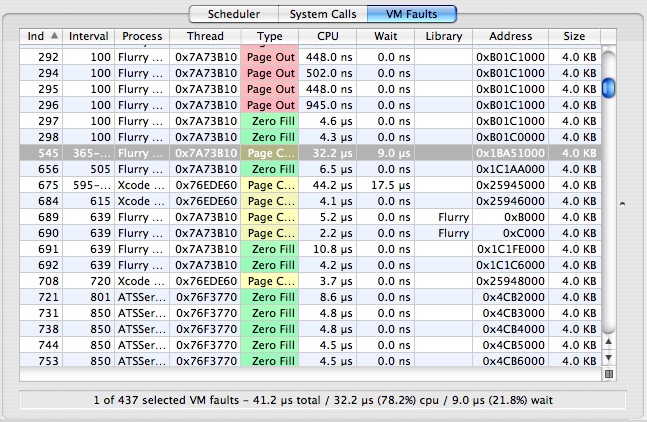Click the Wait column header
This screenshot has width=647, height=422.
pyautogui.click(x=386, y=36)
